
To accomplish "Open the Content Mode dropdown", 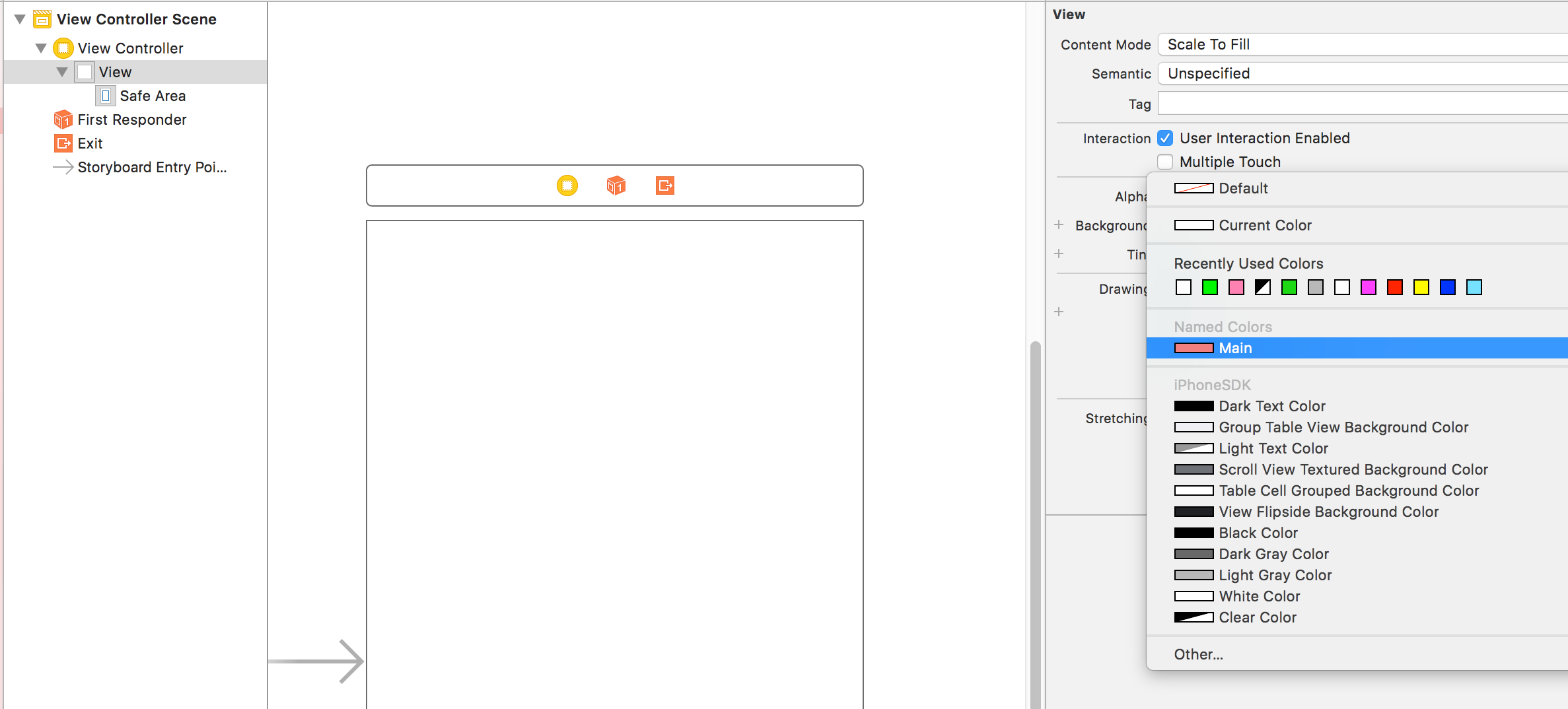I will (x=1361, y=44).
